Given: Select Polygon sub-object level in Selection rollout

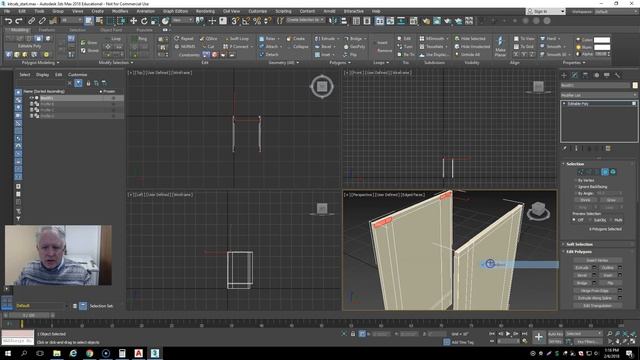Looking at the screenshot, I should [605, 172].
